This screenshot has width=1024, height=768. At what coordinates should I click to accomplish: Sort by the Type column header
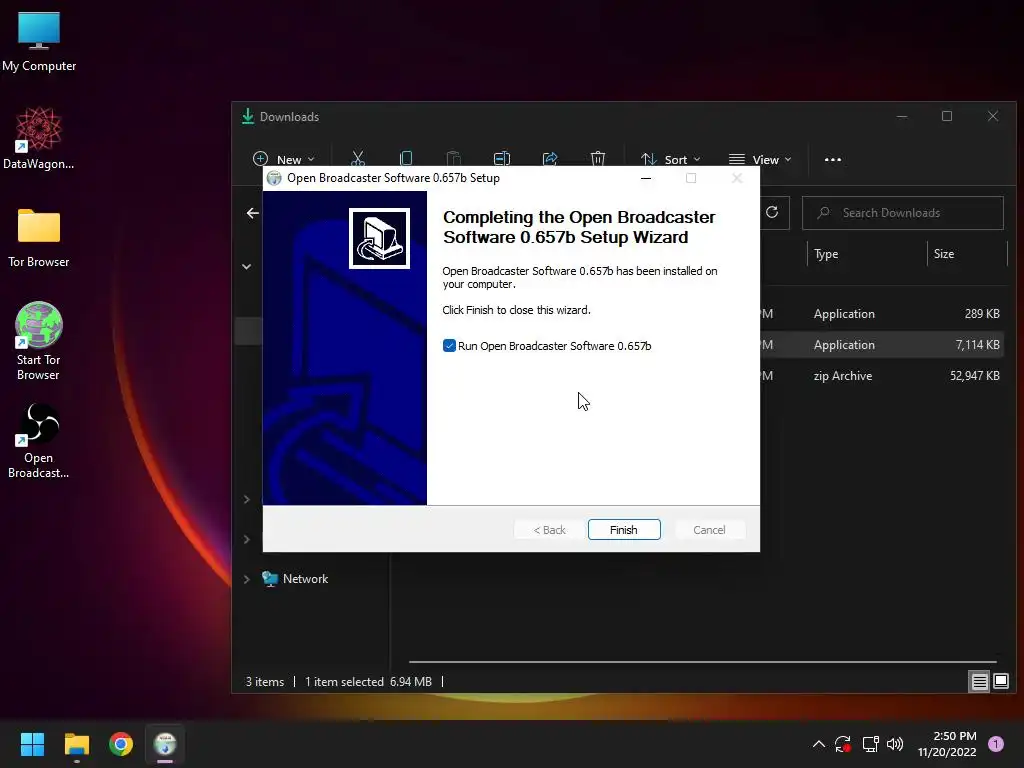[865, 254]
